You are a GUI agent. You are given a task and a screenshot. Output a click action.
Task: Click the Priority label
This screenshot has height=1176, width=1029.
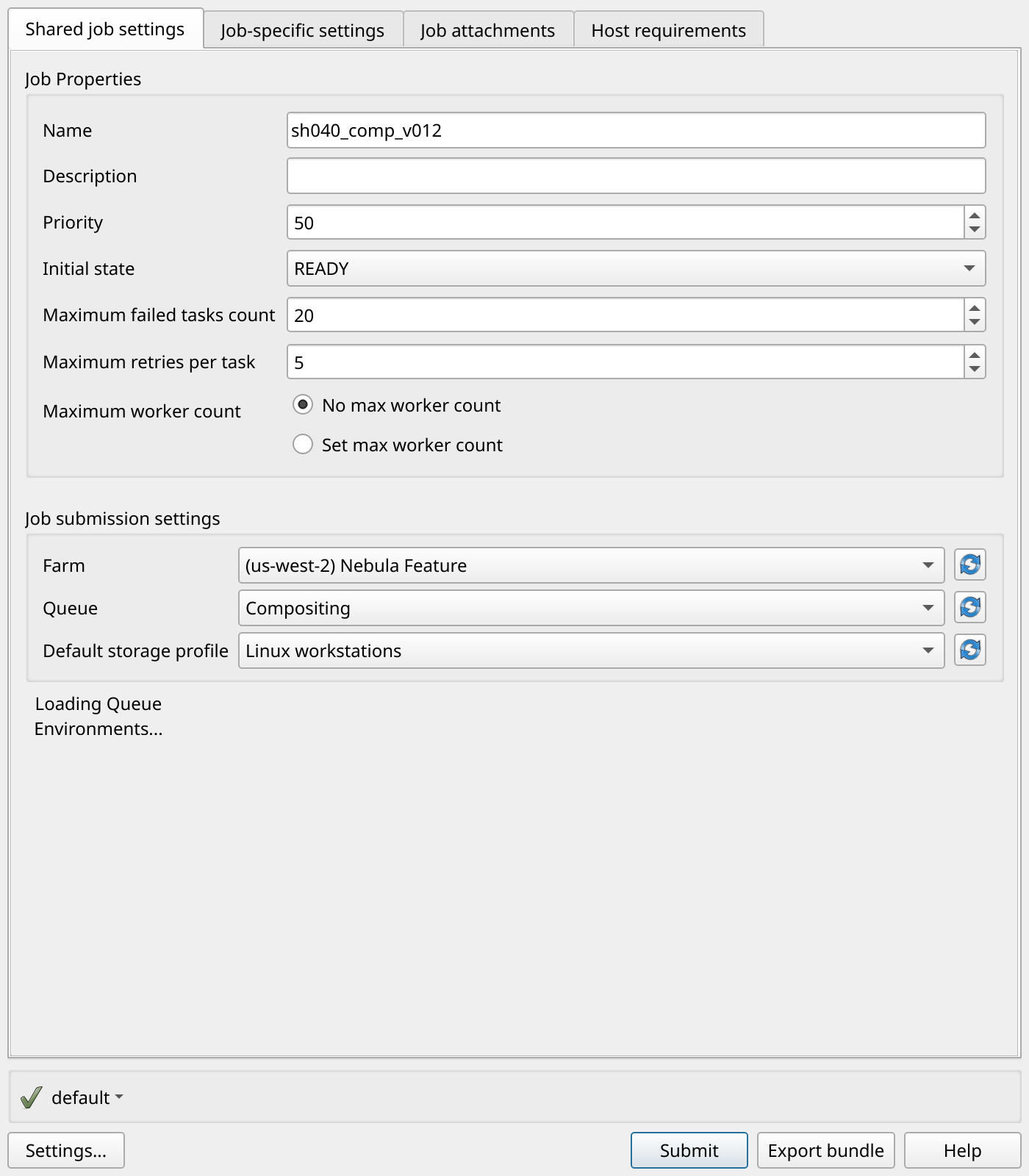click(73, 222)
